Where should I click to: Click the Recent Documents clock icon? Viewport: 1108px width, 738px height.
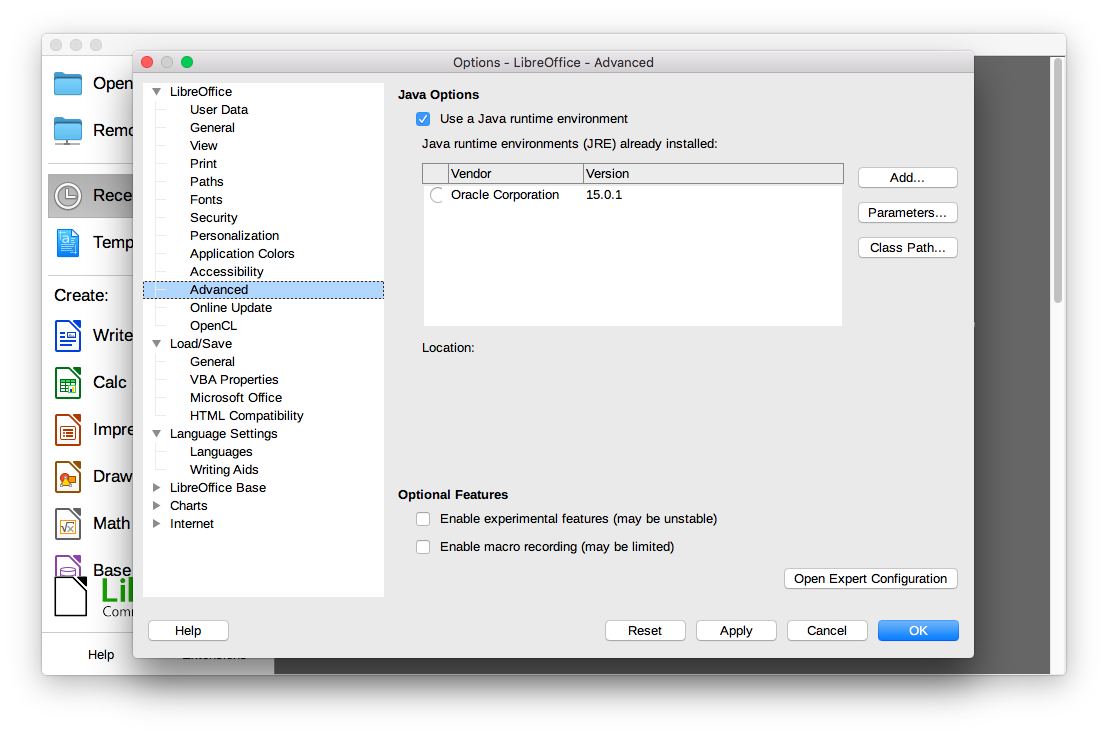coord(68,196)
